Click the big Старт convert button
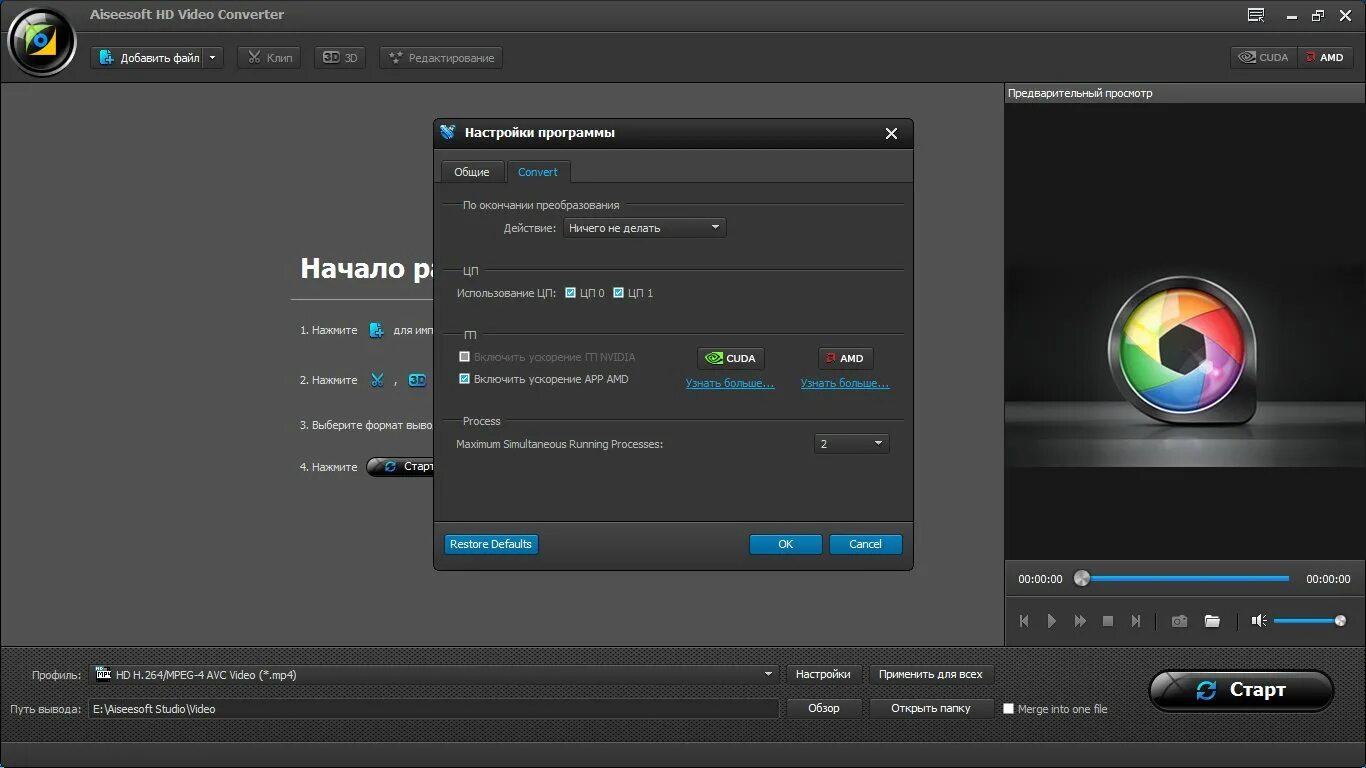The image size is (1366, 768). (1241, 690)
